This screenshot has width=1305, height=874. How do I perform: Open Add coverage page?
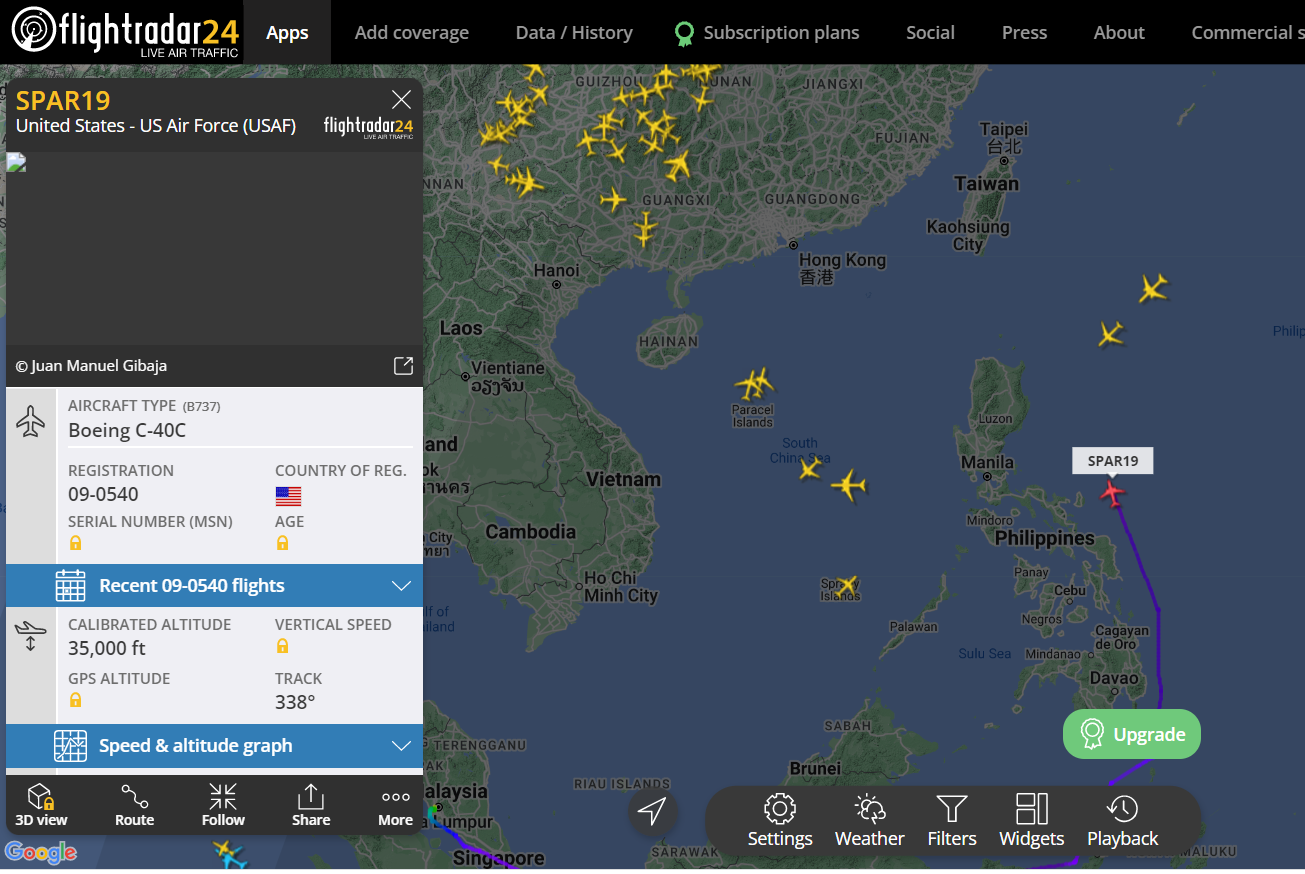pos(412,33)
